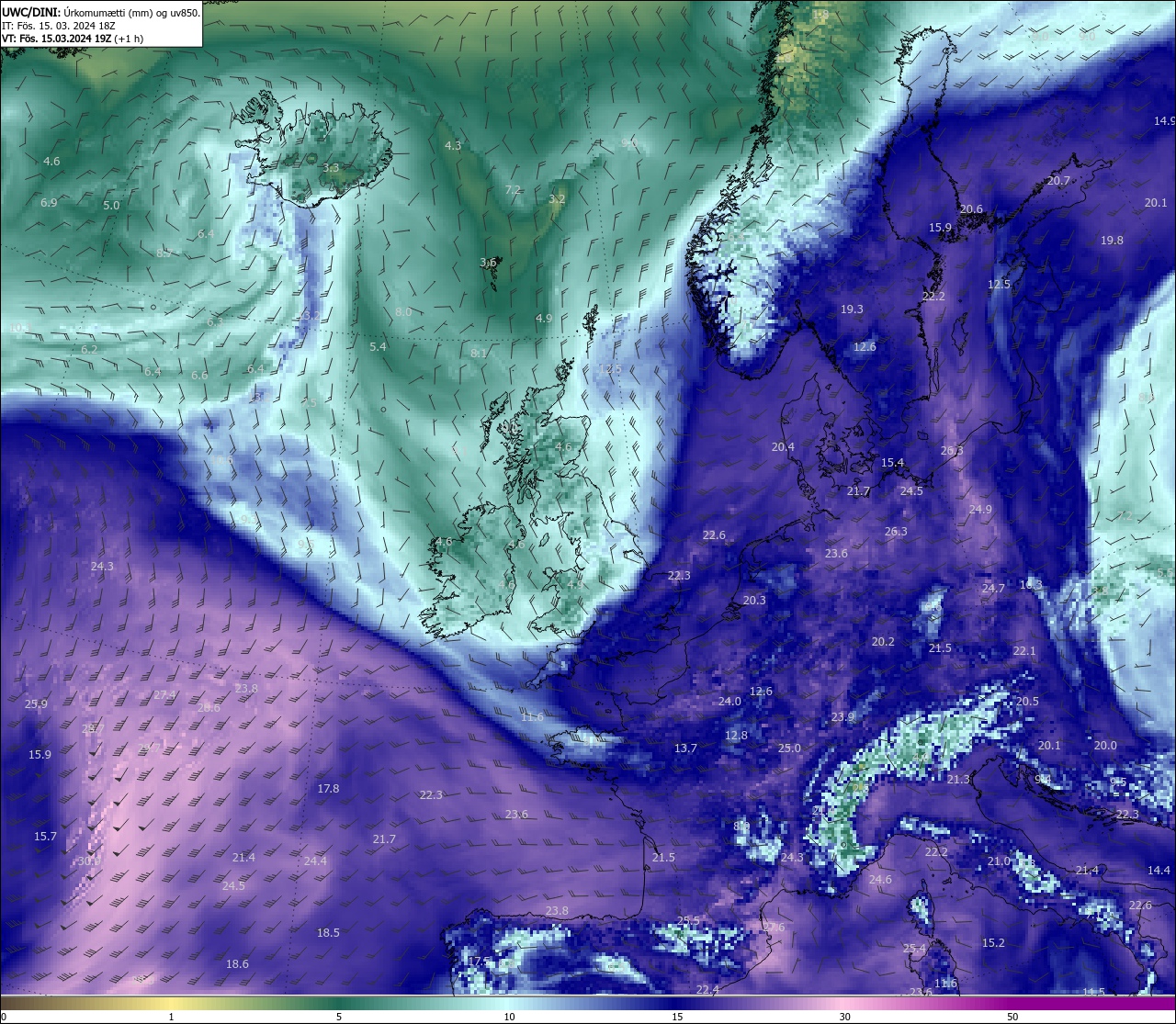Select the 22.1 value label
The height and width of the screenshot is (1024, 1176).
1024,650
